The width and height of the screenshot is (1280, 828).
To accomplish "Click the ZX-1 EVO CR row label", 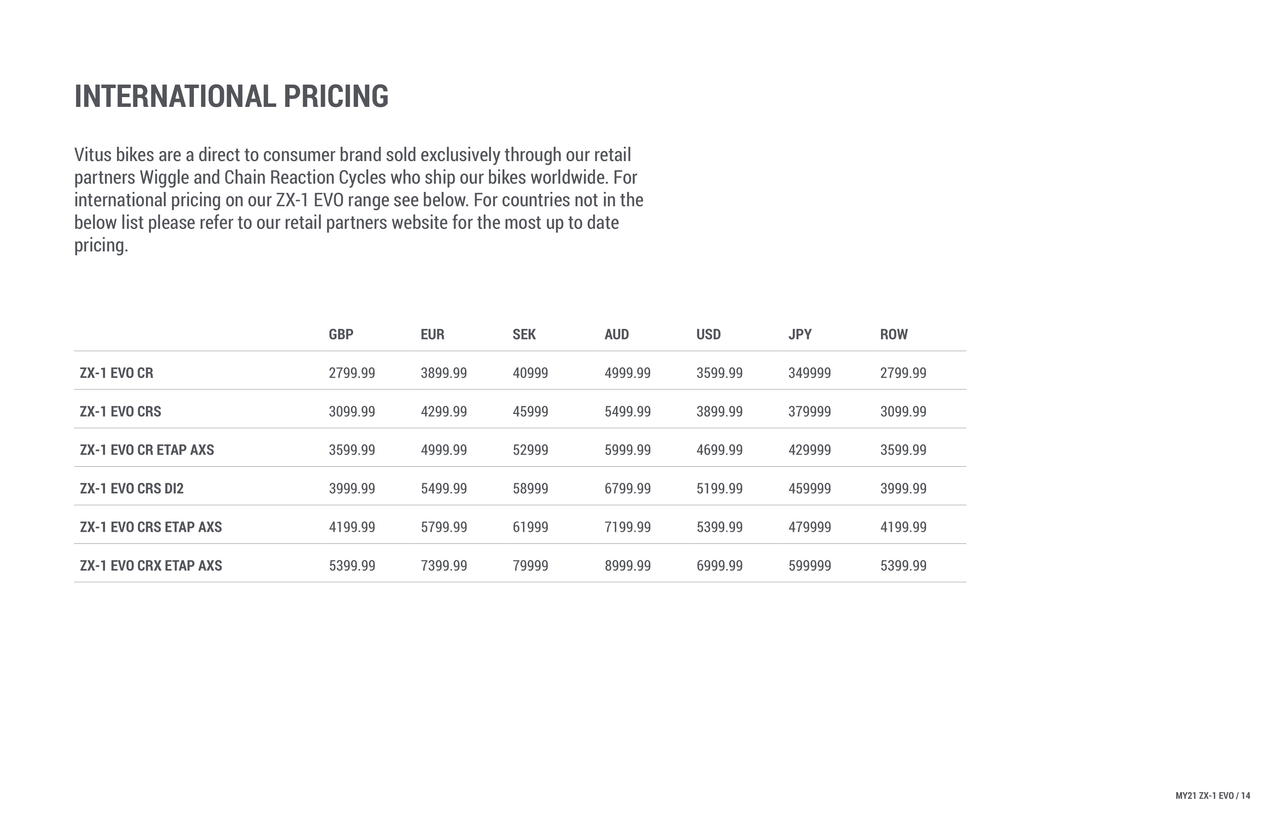I will pos(117,373).
